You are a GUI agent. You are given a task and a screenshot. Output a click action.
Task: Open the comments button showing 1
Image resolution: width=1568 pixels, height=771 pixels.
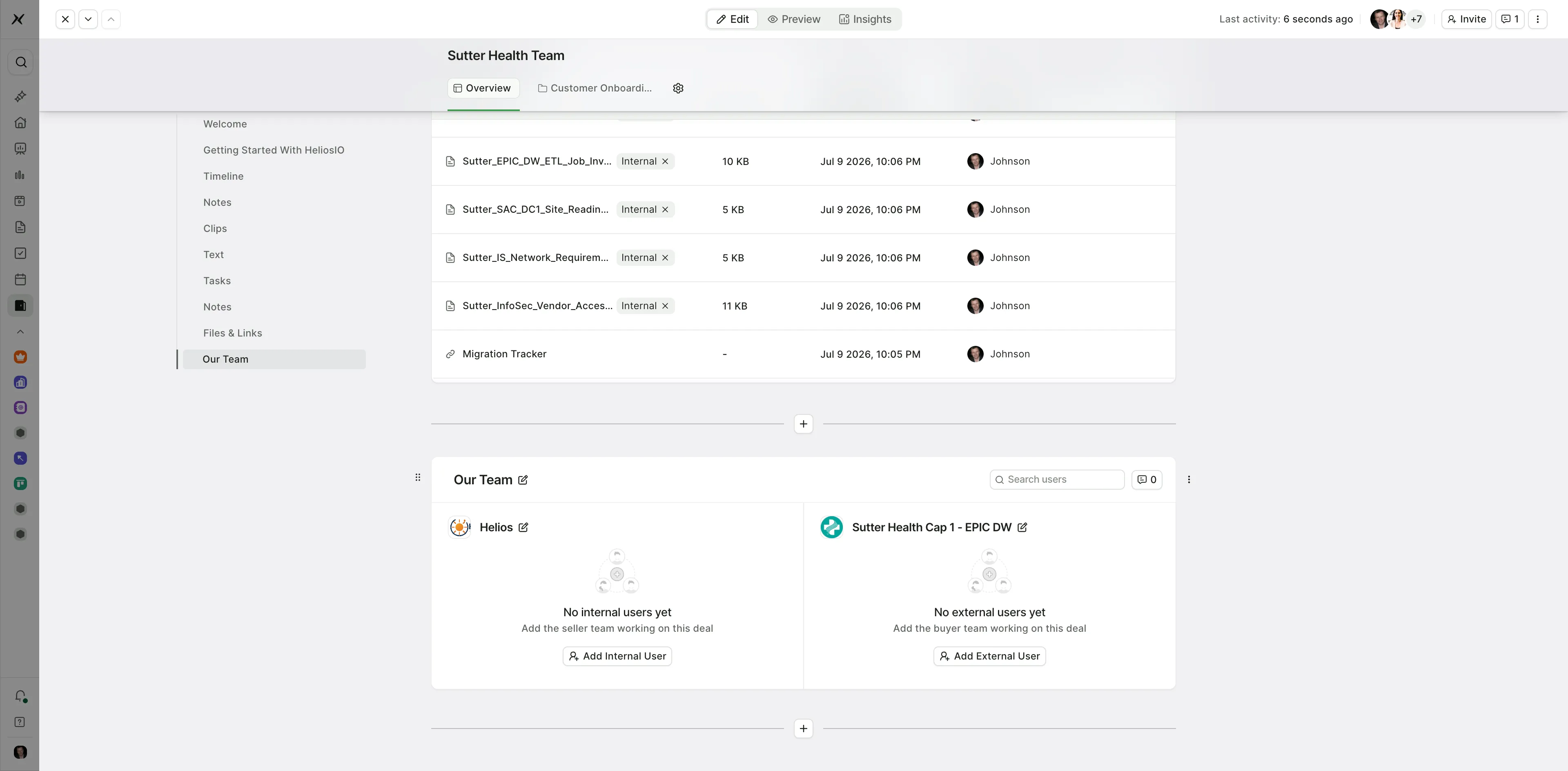[1510, 19]
